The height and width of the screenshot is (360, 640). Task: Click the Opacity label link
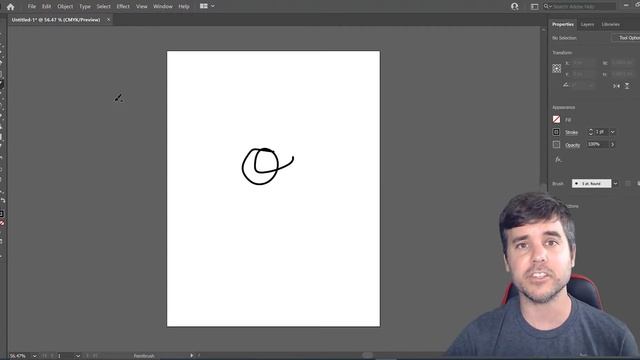(x=573, y=145)
